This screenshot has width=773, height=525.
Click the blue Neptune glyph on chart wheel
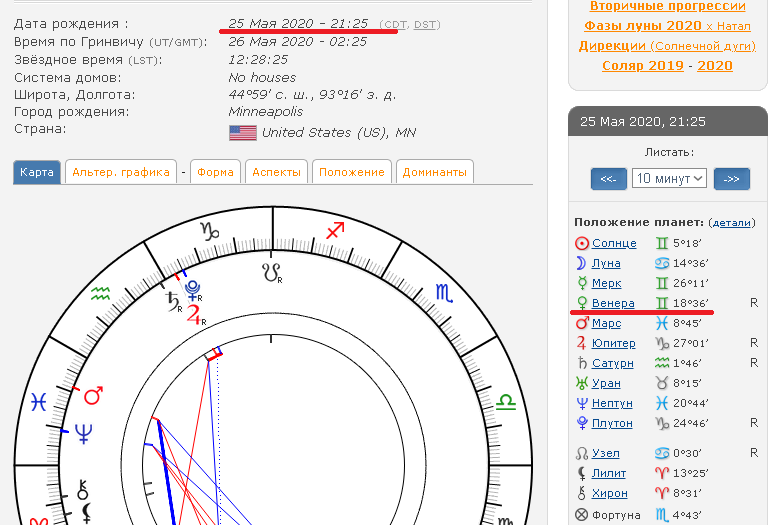(83, 434)
